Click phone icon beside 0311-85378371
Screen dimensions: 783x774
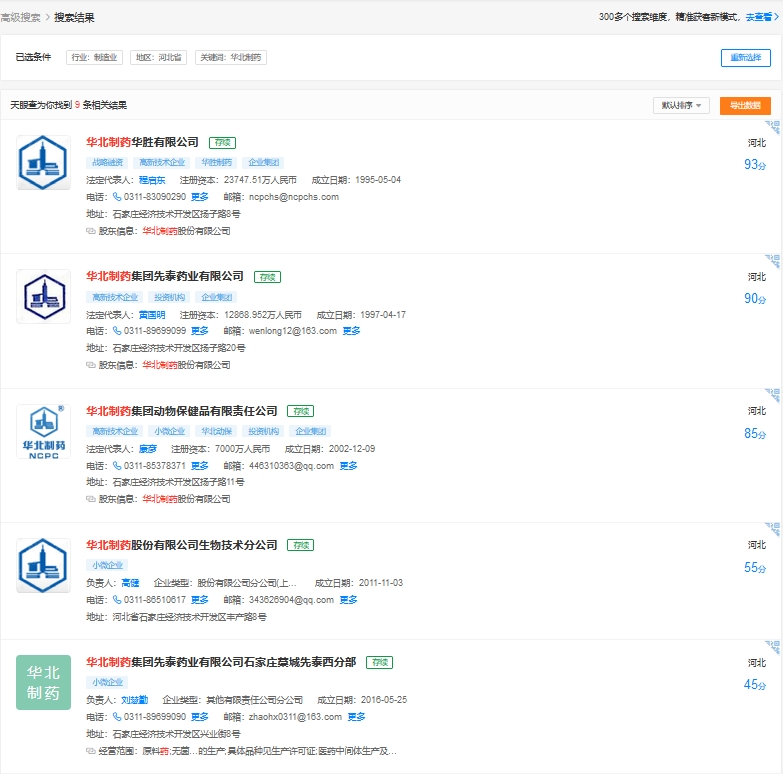(117, 465)
